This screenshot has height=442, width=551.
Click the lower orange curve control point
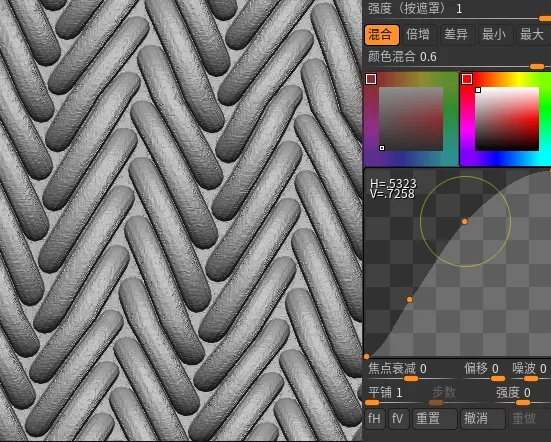click(409, 299)
